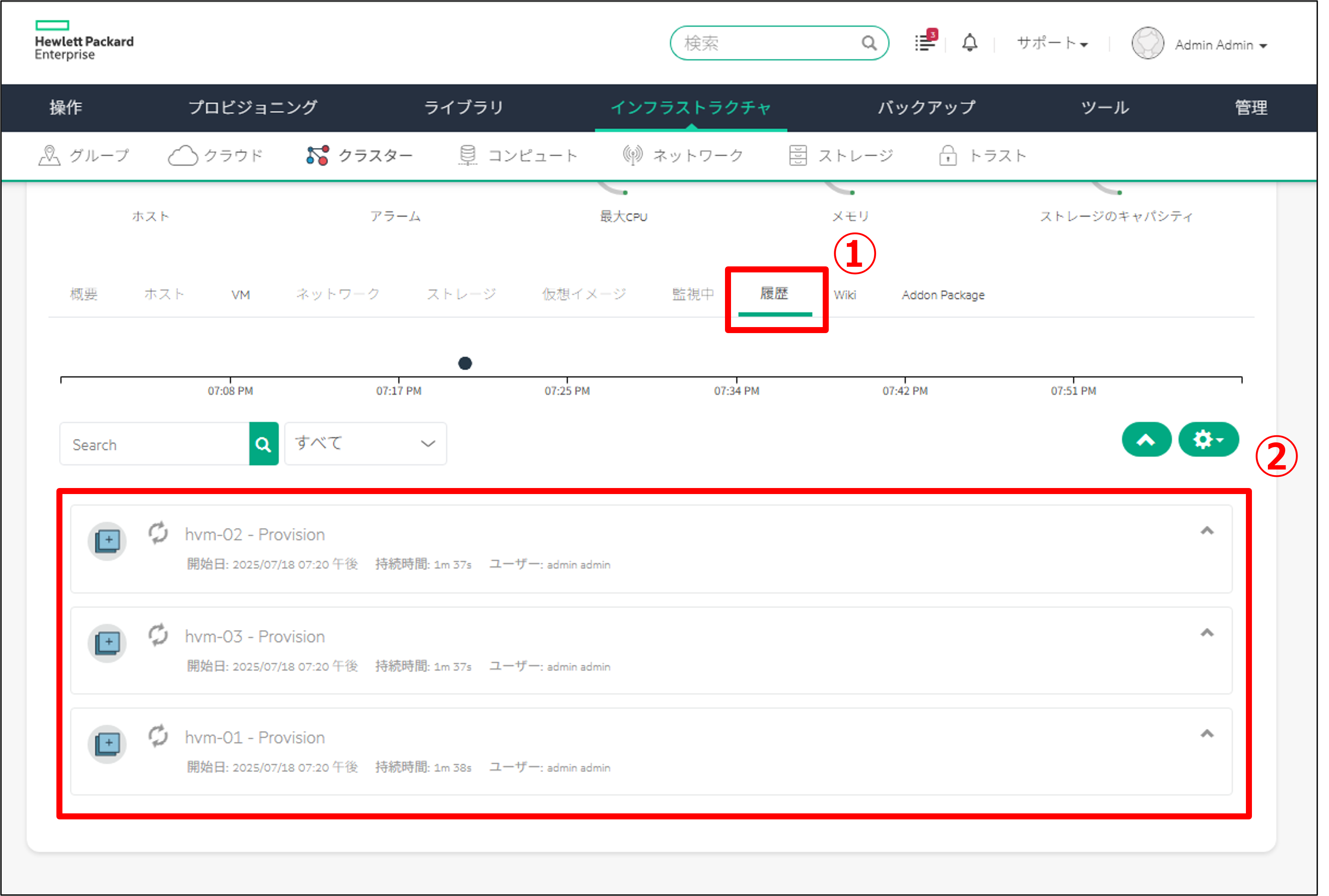This screenshot has width=1329, height=896.
Task: Click the magnifier icon in top search bar
Action: coord(869,43)
